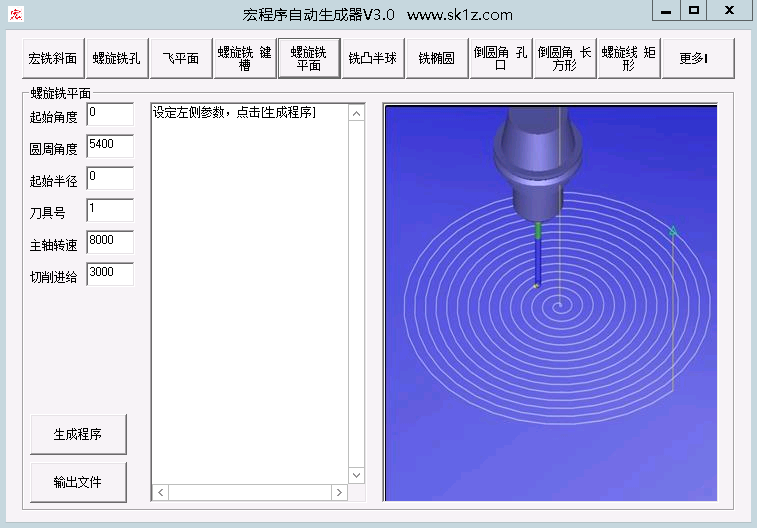Click the 圆周角度 label
757x528 pixels.
point(54,149)
